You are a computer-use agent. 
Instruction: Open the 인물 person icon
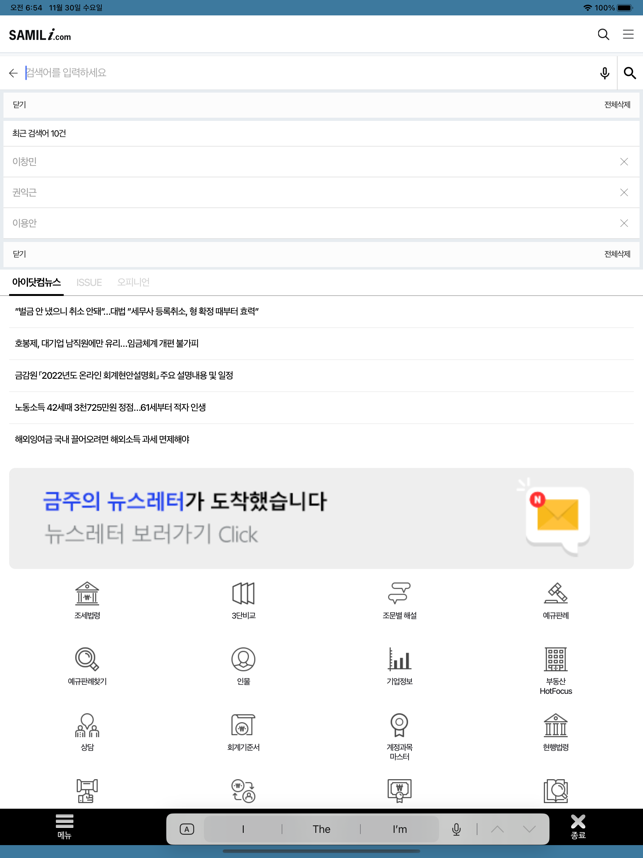pyautogui.click(x=244, y=659)
